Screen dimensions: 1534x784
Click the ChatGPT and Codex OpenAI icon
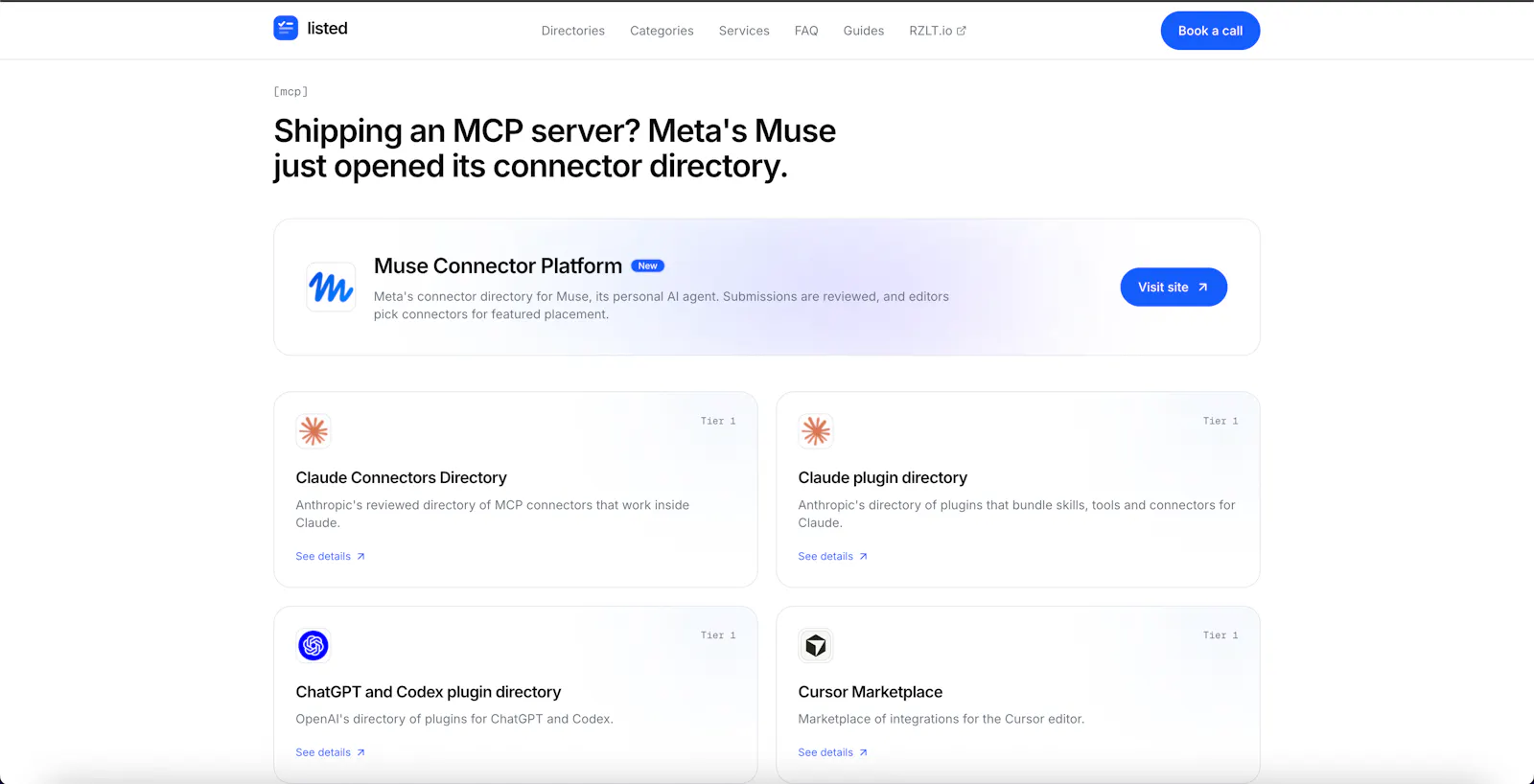[314, 646]
